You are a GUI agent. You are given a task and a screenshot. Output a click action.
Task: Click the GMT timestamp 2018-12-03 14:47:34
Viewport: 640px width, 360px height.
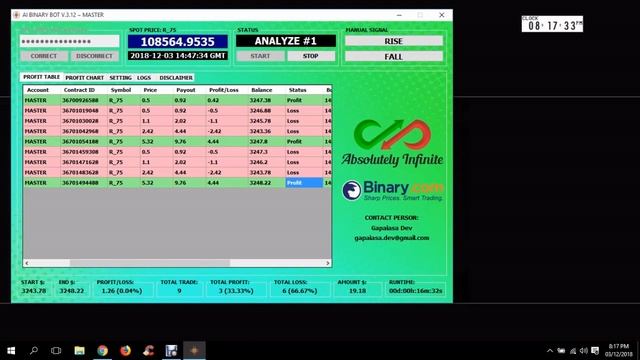pyautogui.click(x=178, y=56)
